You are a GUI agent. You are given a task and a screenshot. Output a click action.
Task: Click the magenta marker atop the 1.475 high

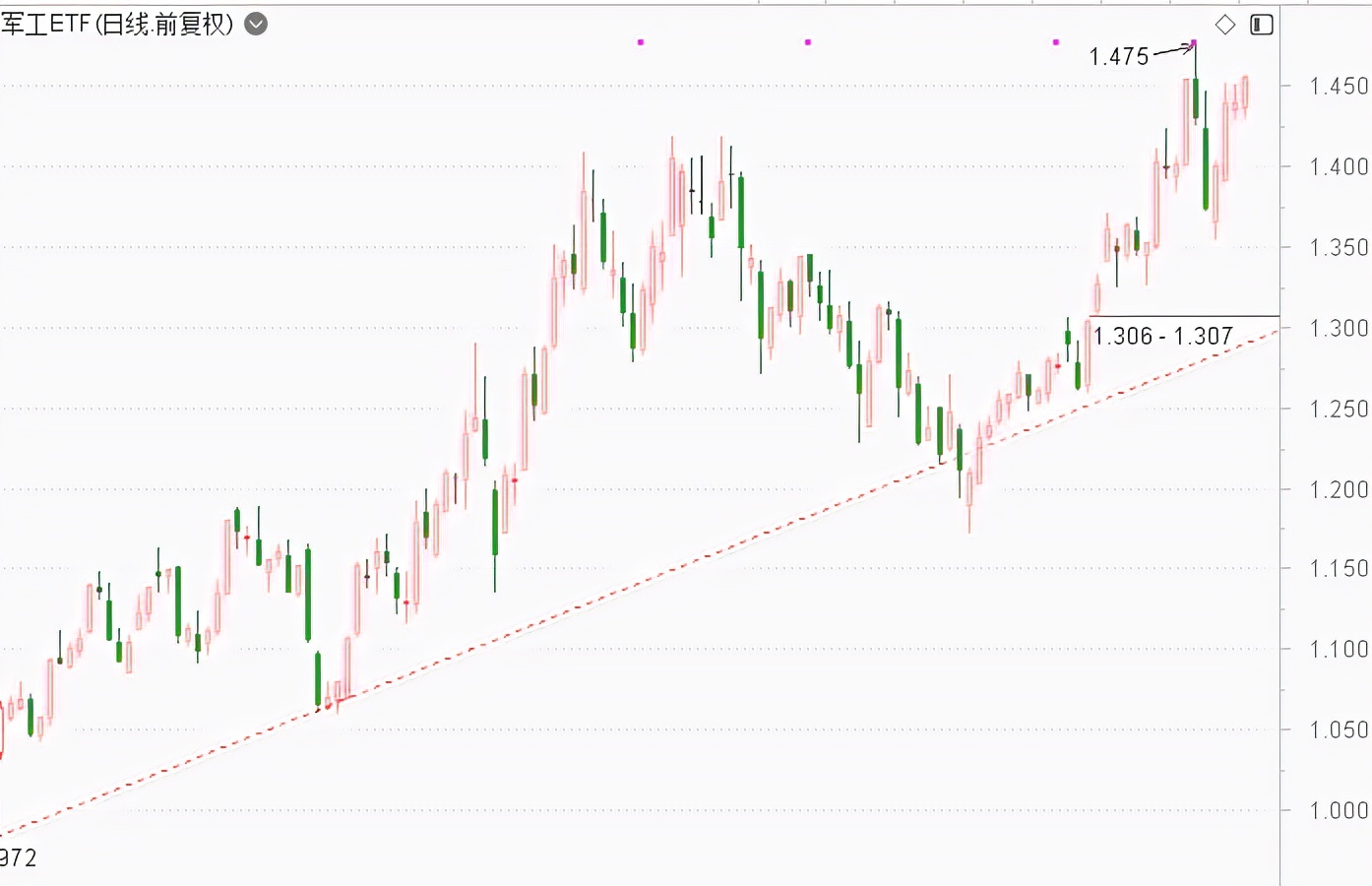(1194, 43)
